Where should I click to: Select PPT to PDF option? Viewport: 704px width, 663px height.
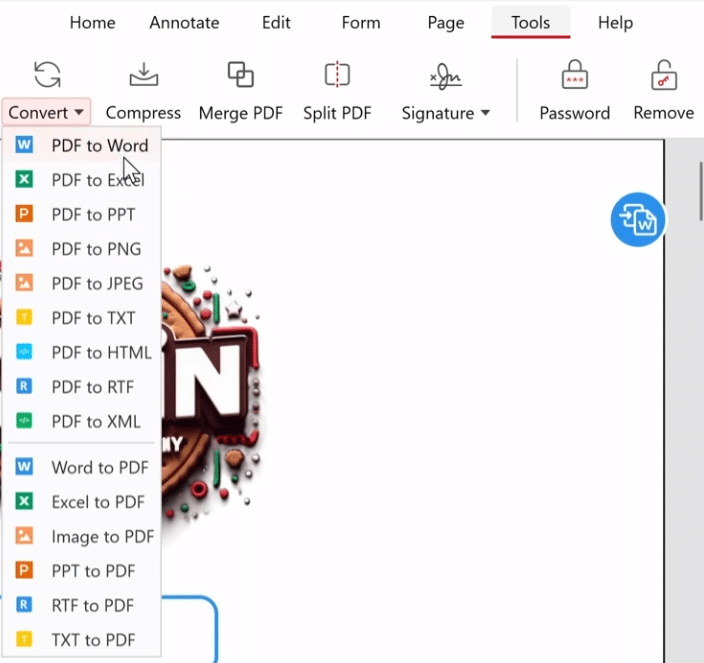click(82, 571)
